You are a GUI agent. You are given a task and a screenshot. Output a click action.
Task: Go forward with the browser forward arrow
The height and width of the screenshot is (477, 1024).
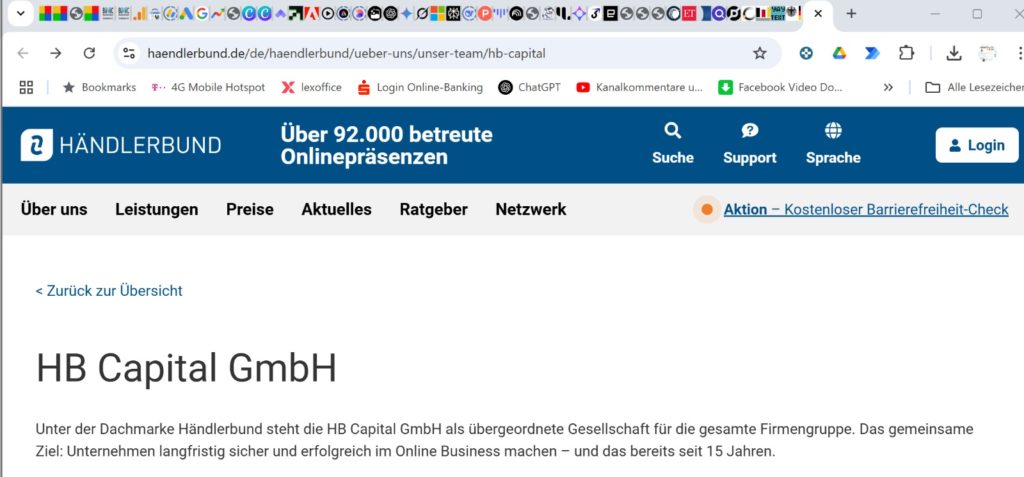(56, 54)
